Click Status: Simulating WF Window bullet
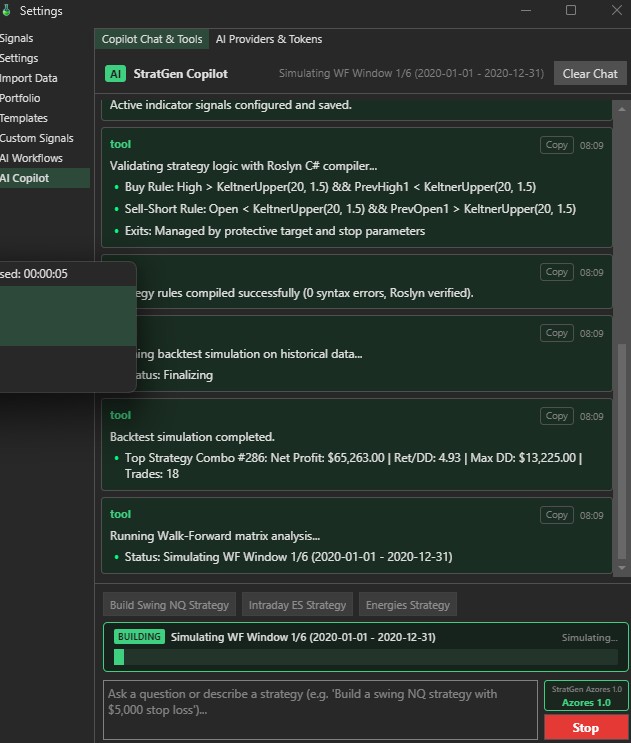This screenshot has height=743, width=631. 288,557
